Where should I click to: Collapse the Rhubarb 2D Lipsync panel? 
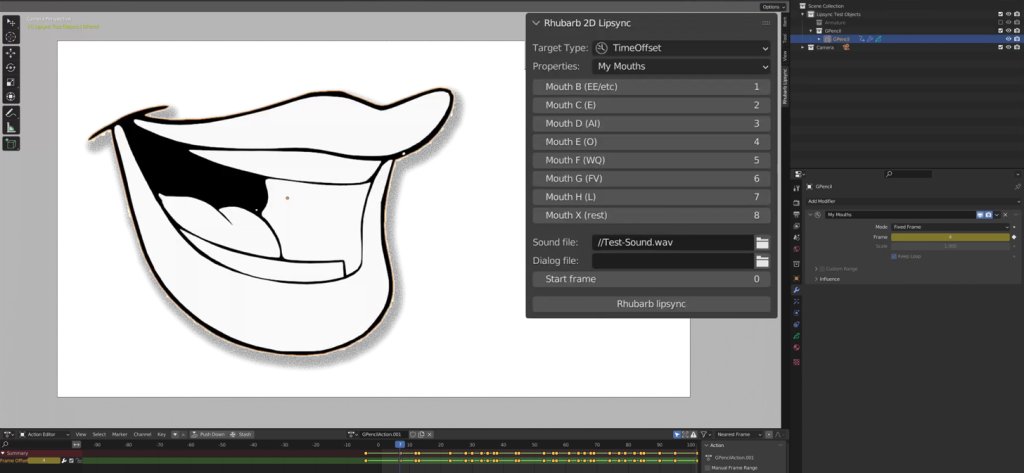click(536, 23)
